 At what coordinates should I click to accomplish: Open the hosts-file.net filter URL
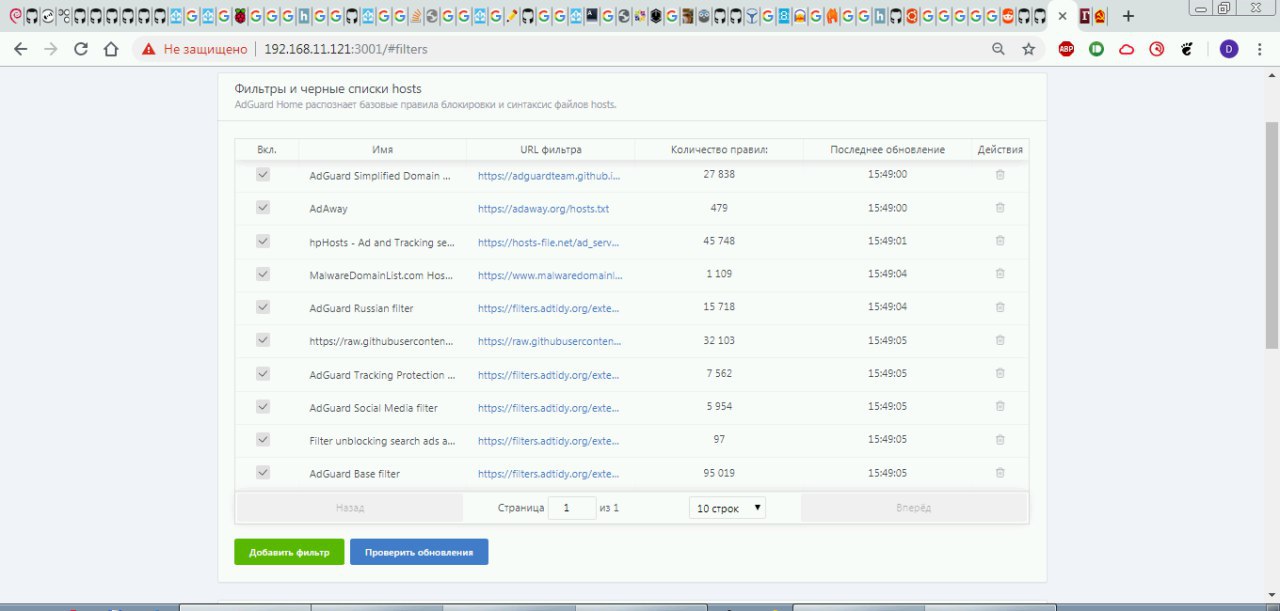(x=549, y=242)
